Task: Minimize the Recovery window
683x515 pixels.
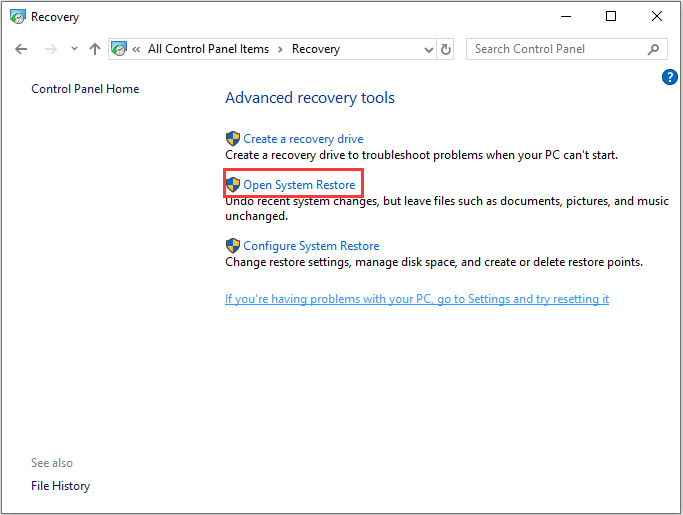Action: pyautogui.click(x=566, y=17)
